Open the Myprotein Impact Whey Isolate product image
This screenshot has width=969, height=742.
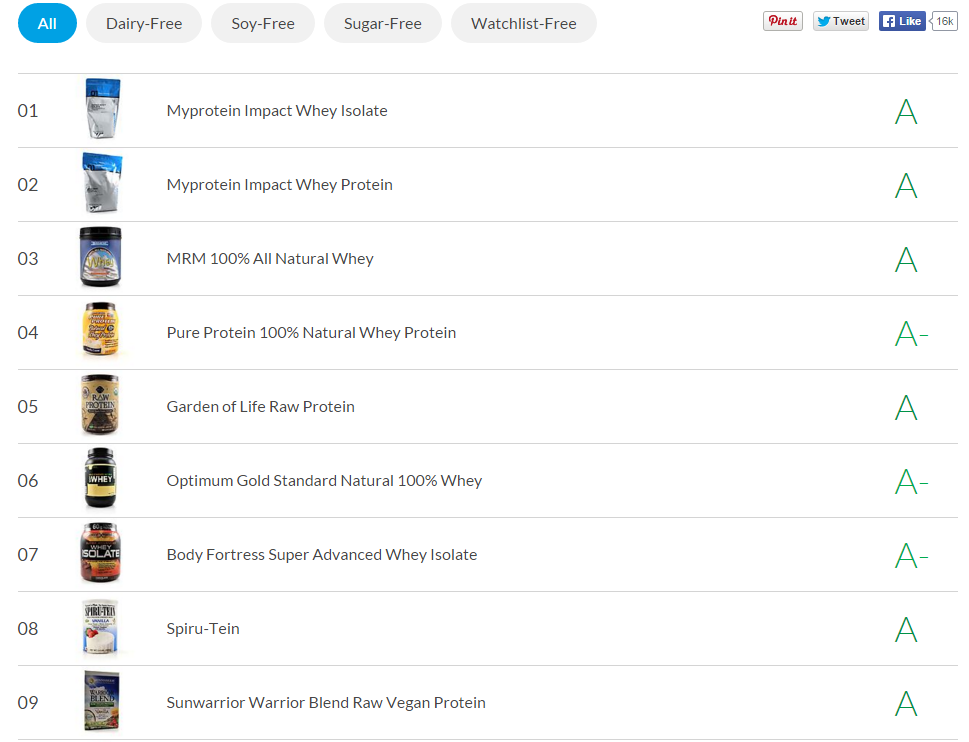[103, 109]
